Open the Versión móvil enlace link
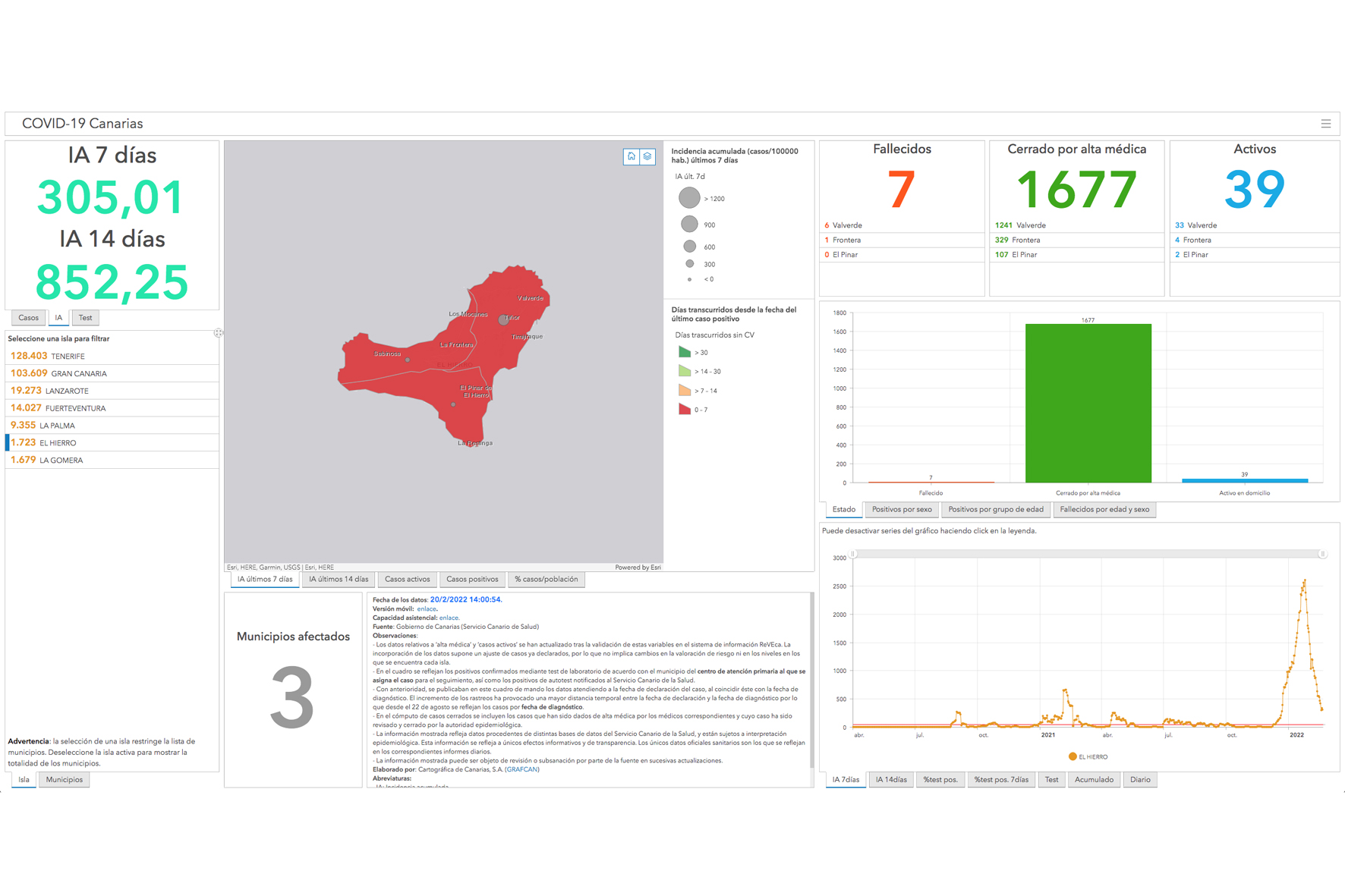Viewport: 1345px width, 896px height. [x=426, y=608]
